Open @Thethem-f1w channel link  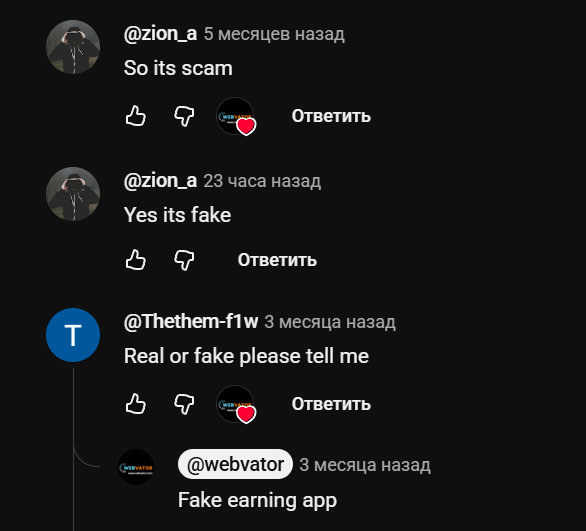(x=191, y=322)
